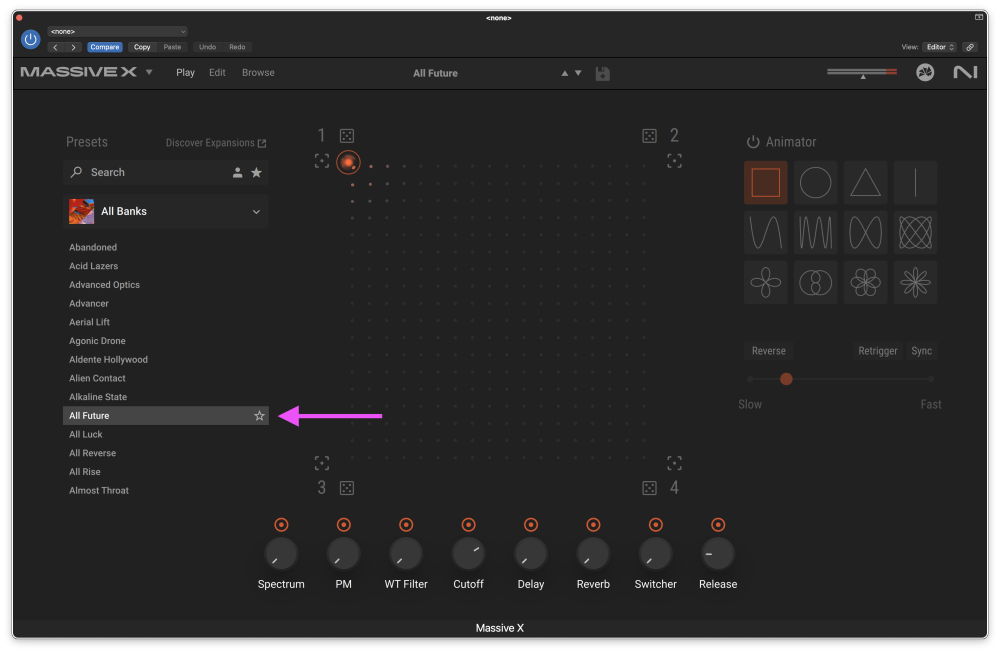
Task: Select the circle animator shape
Action: (x=815, y=182)
